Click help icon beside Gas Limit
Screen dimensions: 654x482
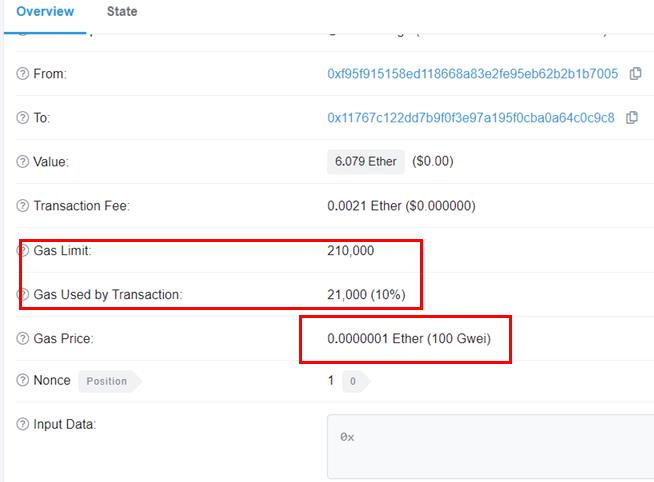(x=24, y=251)
